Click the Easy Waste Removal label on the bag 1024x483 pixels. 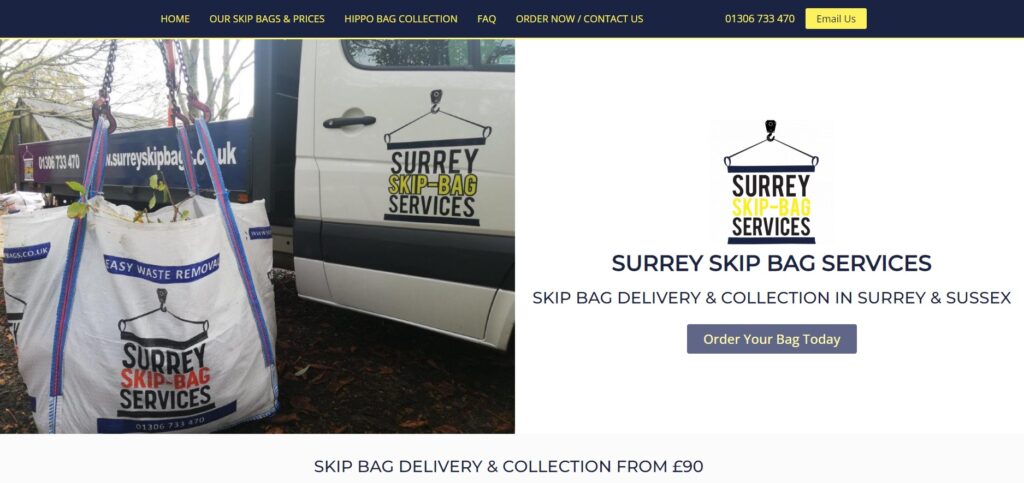[162, 268]
